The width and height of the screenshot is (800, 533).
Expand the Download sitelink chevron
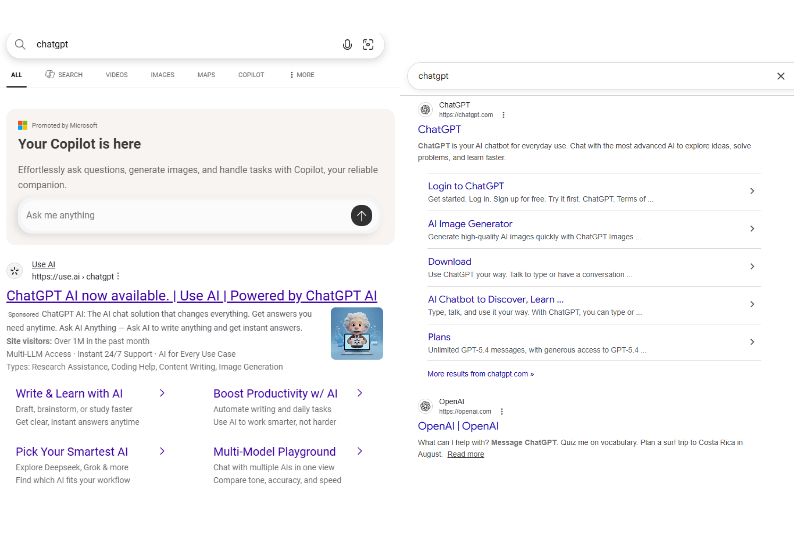click(752, 266)
